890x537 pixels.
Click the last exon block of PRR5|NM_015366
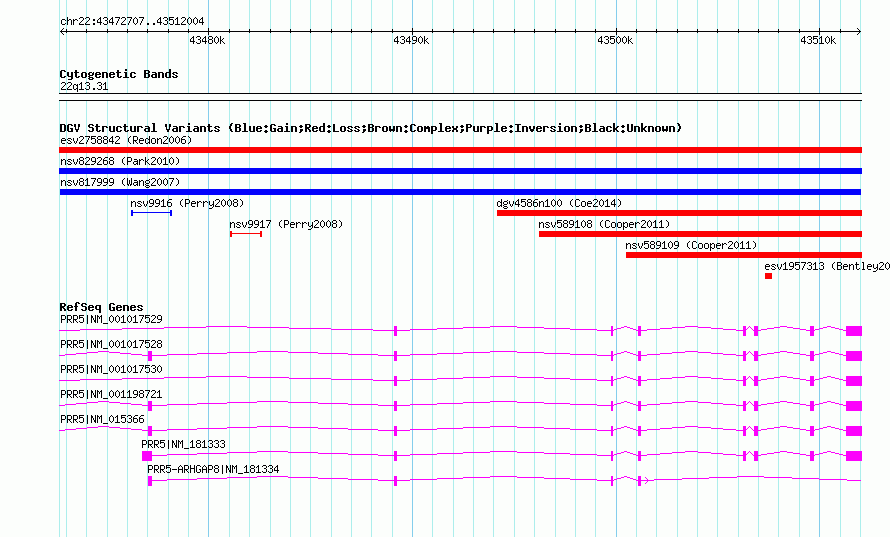click(854, 431)
